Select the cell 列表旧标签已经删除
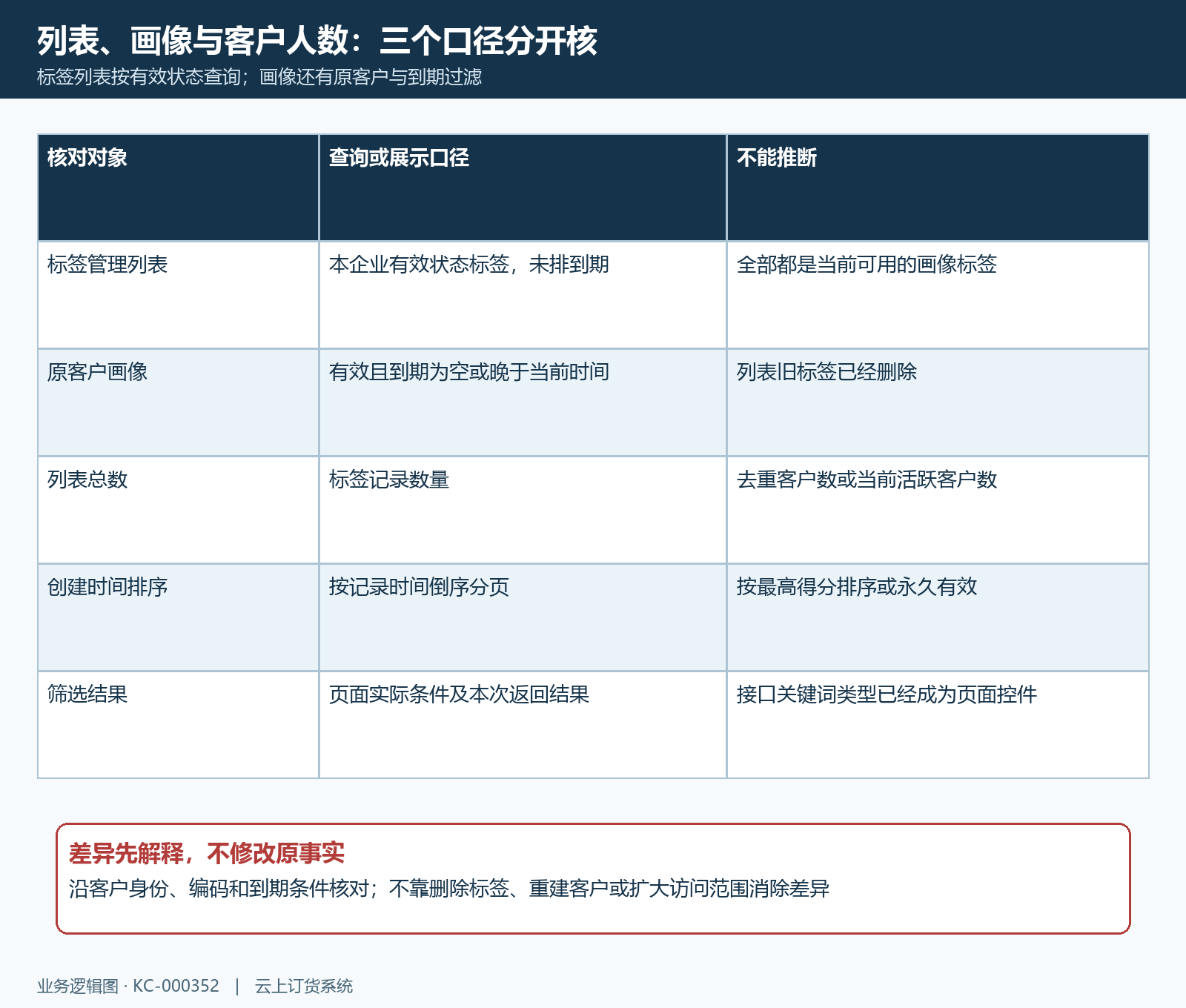1186x1008 pixels. (x=938, y=402)
